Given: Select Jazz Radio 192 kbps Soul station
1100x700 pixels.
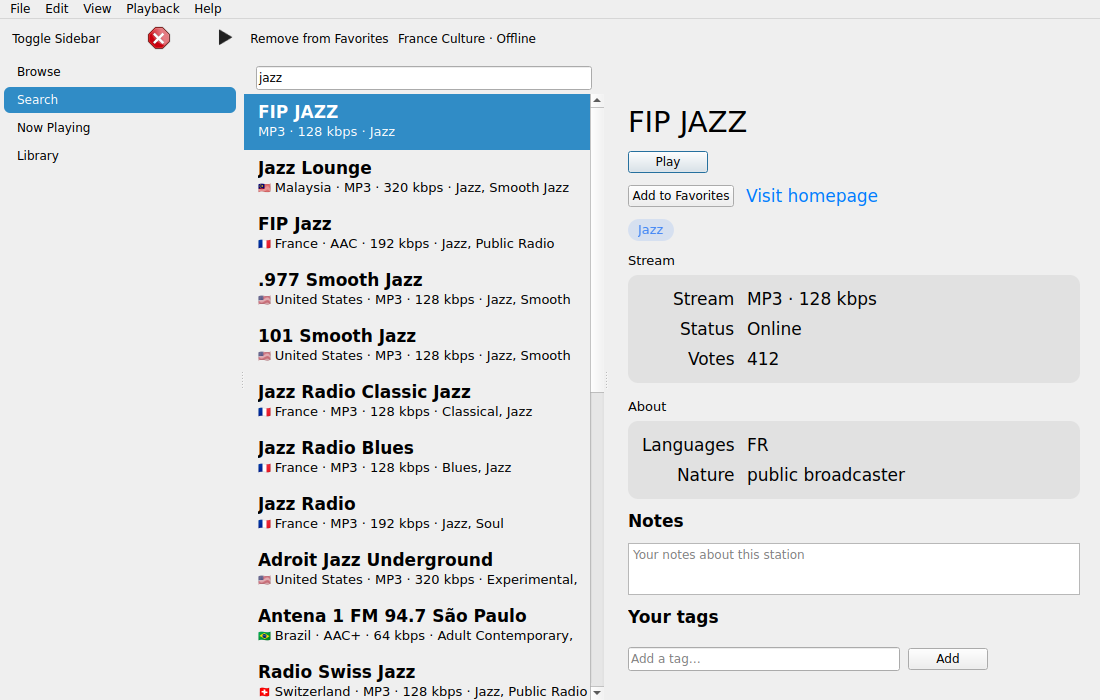Looking at the screenshot, I should point(417,514).
